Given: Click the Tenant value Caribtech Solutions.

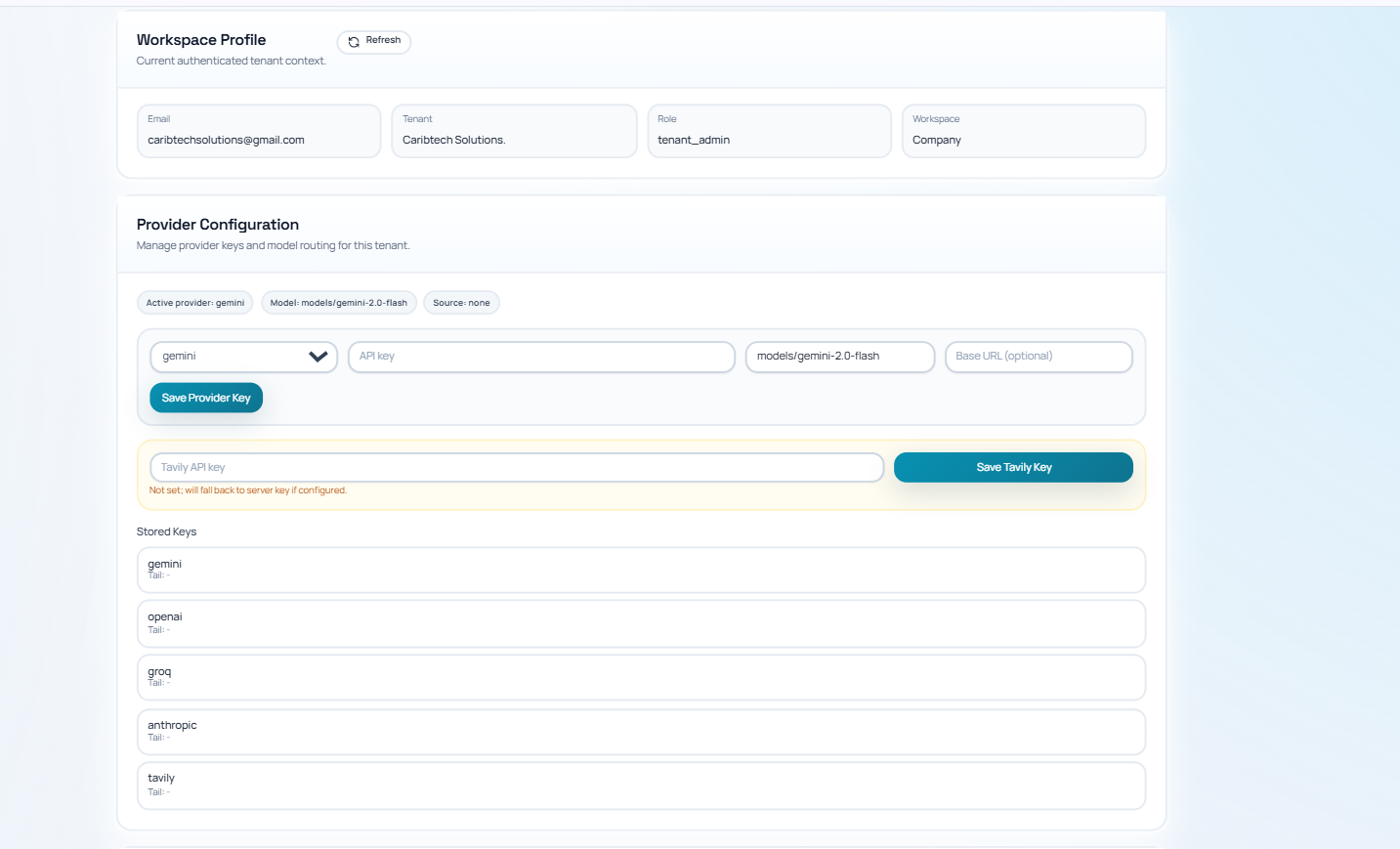Looking at the screenshot, I should [453, 140].
